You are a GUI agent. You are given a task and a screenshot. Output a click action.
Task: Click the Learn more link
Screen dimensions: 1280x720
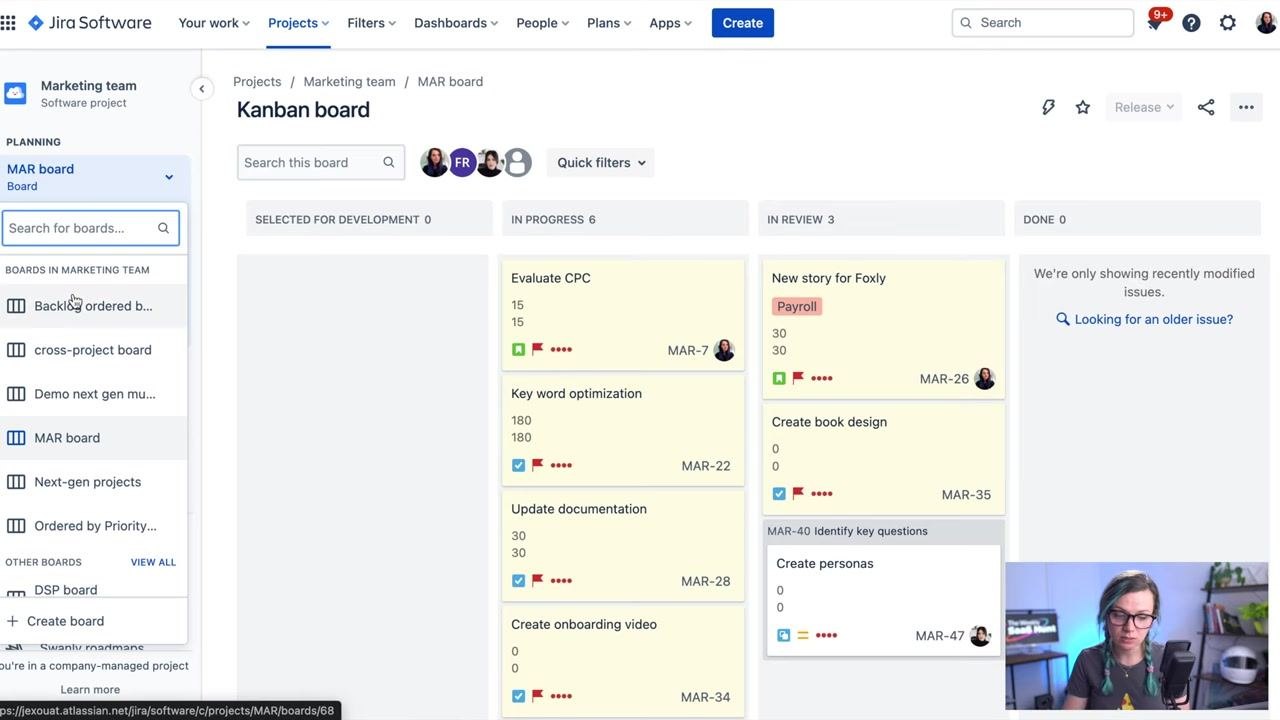pos(90,689)
